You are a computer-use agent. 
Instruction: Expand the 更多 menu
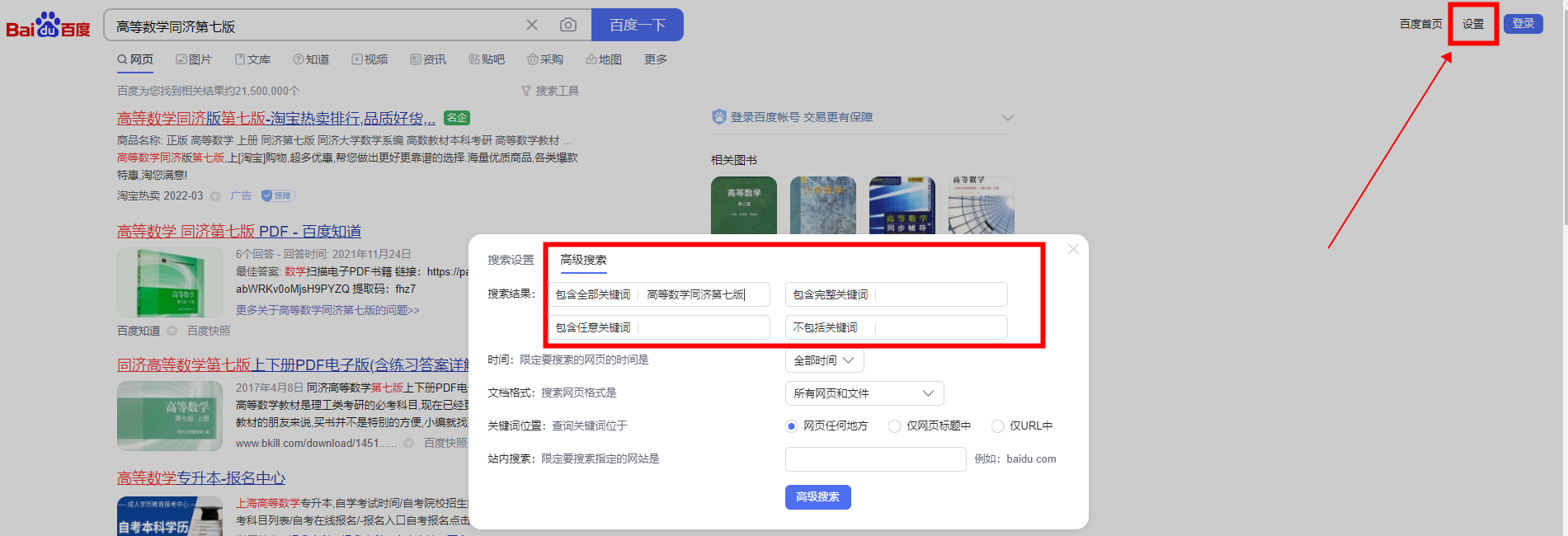(x=656, y=59)
